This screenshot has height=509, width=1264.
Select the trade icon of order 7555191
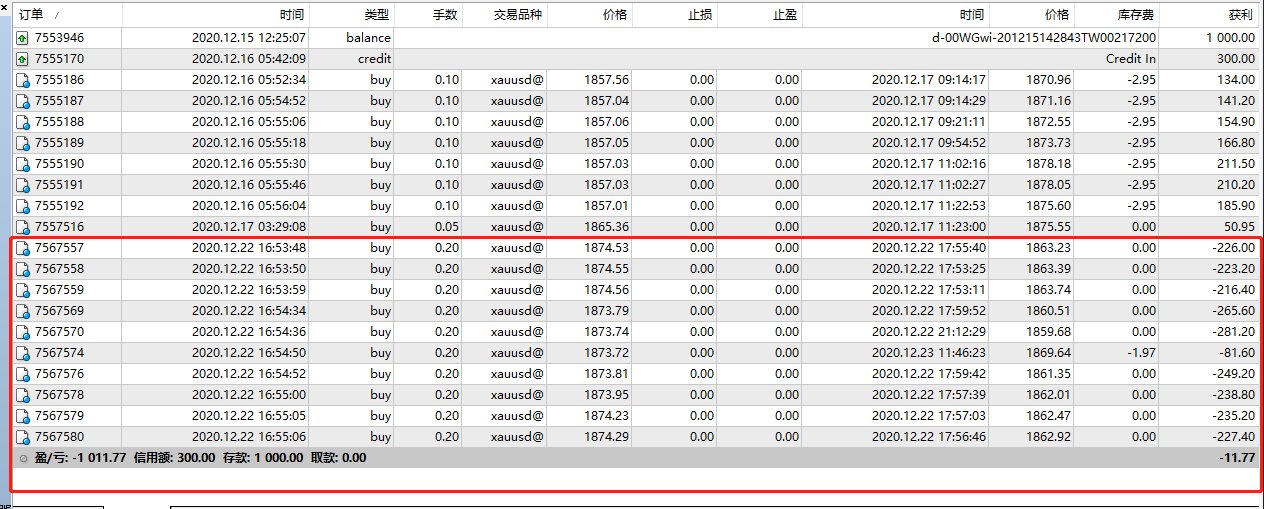[x=23, y=185]
